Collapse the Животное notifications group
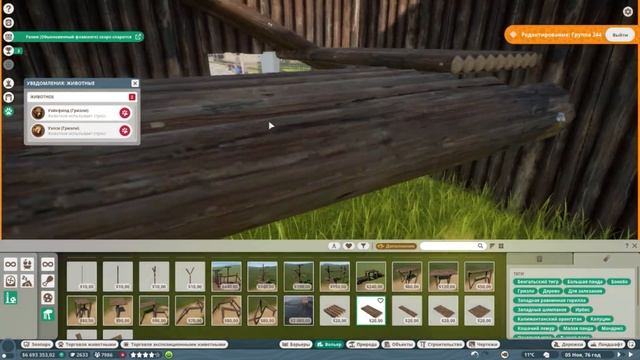The image size is (640, 360). 132,97
